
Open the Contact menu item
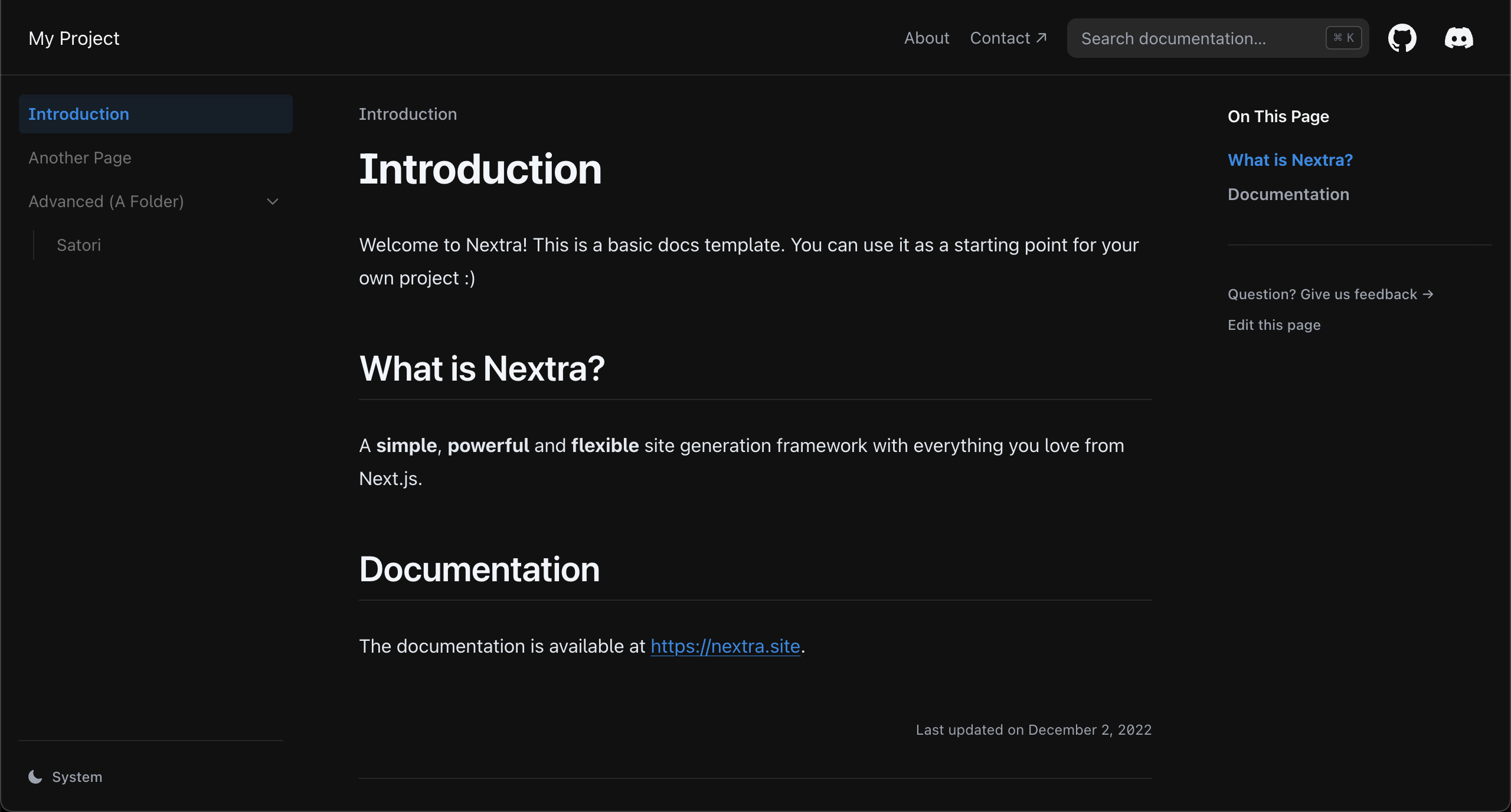tap(1000, 38)
